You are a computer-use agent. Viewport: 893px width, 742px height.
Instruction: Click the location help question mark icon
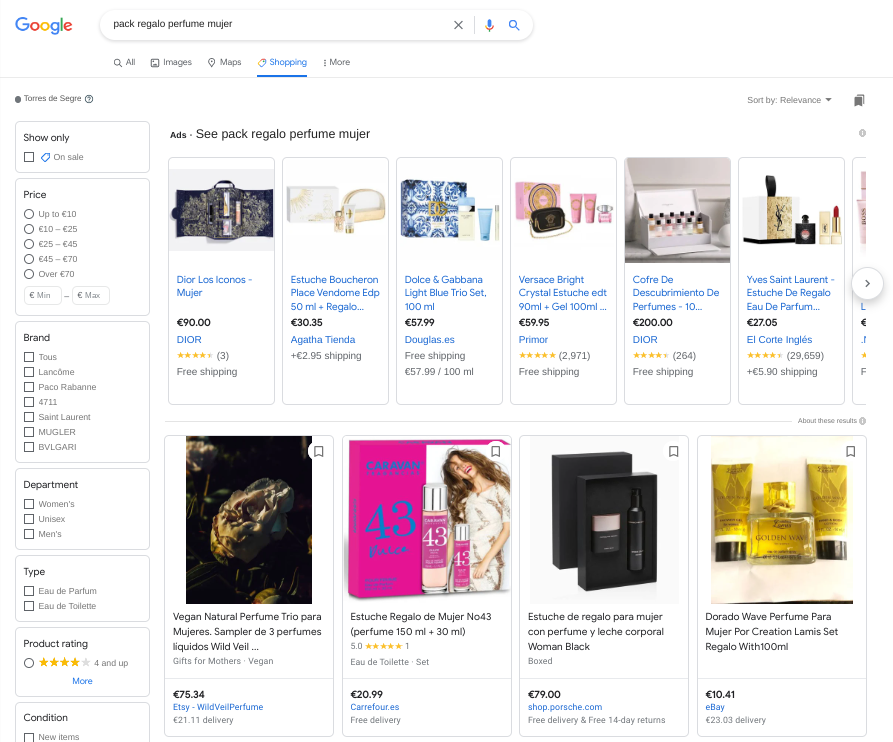tap(89, 99)
